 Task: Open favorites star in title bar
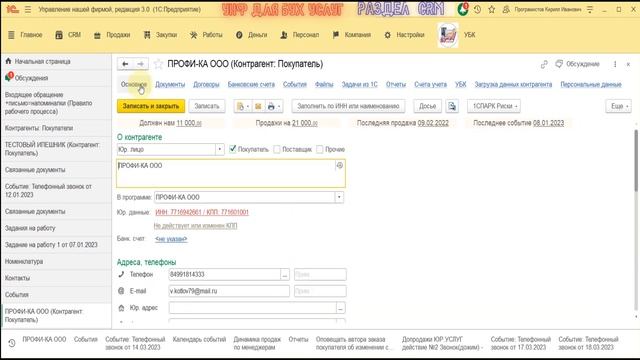click(x=491, y=9)
